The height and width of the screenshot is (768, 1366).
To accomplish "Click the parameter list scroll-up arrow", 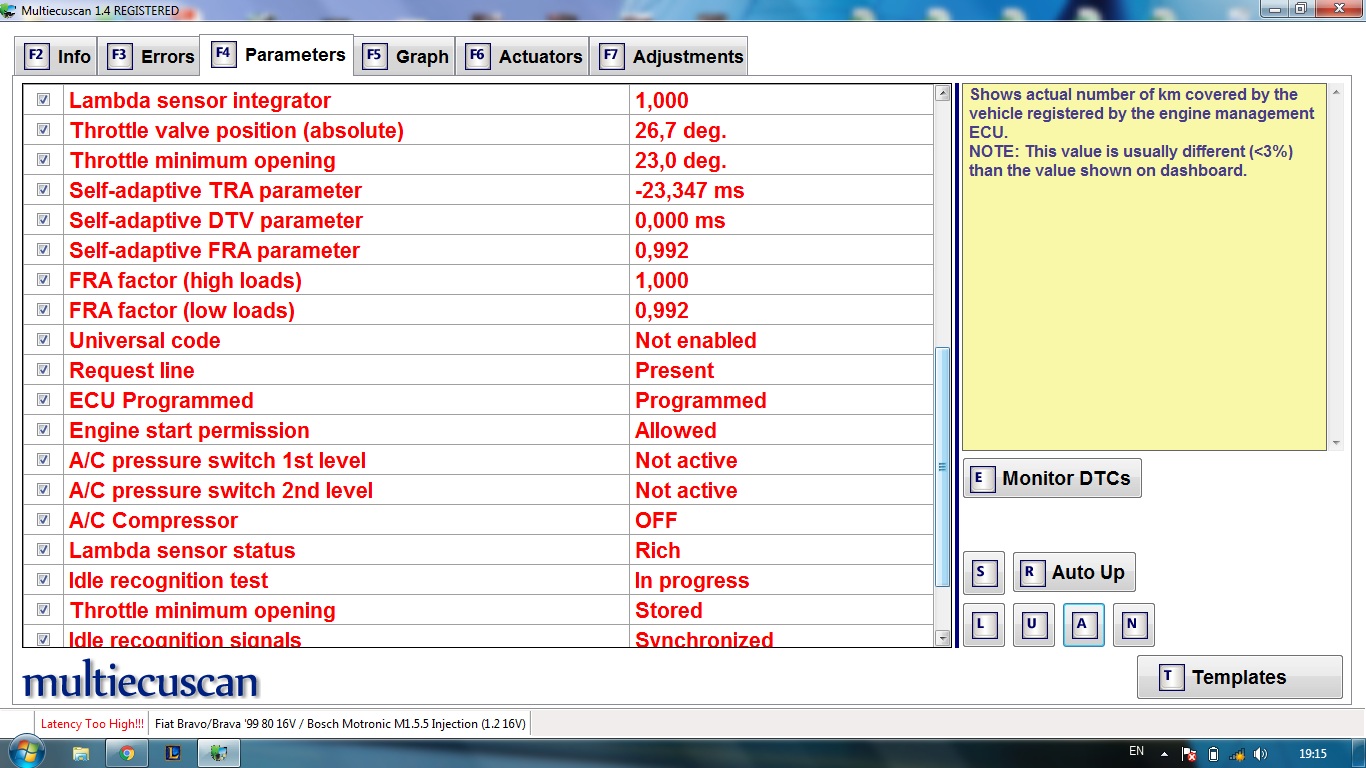I will [942, 94].
